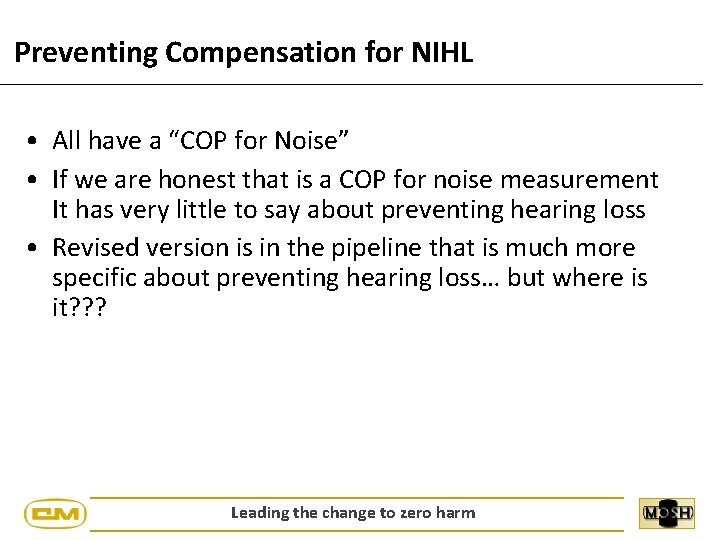Click the horizontal rule beneath the title
Viewport: 720px width, 540px height.
coord(351,84)
